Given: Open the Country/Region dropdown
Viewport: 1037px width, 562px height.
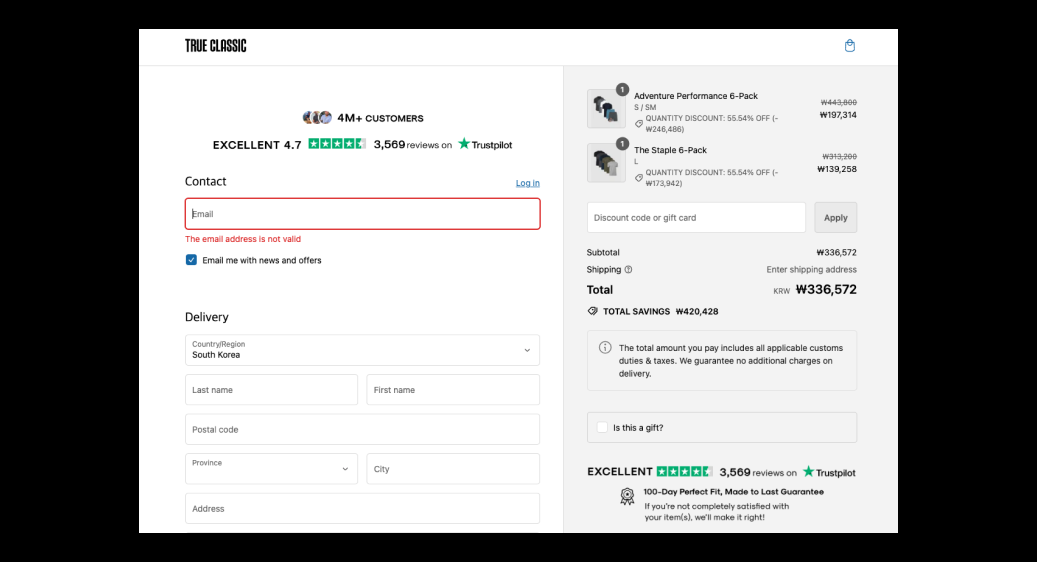Looking at the screenshot, I should pyautogui.click(x=362, y=350).
